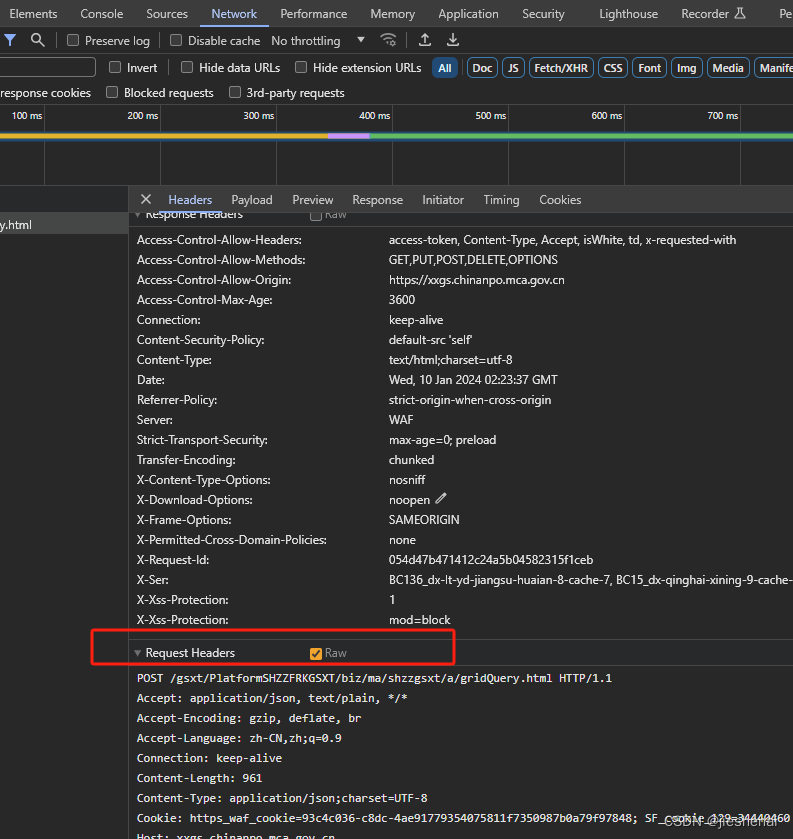The height and width of the screenshot is (839, 793).
Task: Open the Response detail tab
Action: (x=377, y=200)
